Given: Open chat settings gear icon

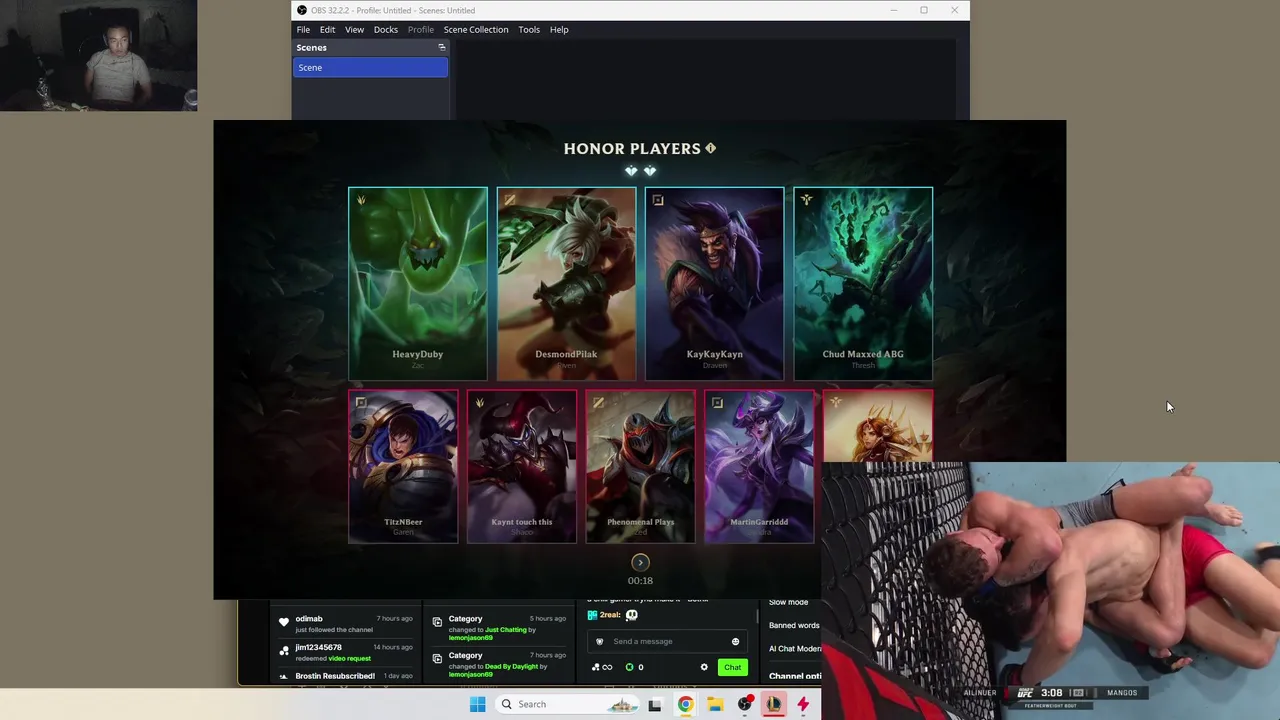Looking at the screenshot, I should 704,667.
